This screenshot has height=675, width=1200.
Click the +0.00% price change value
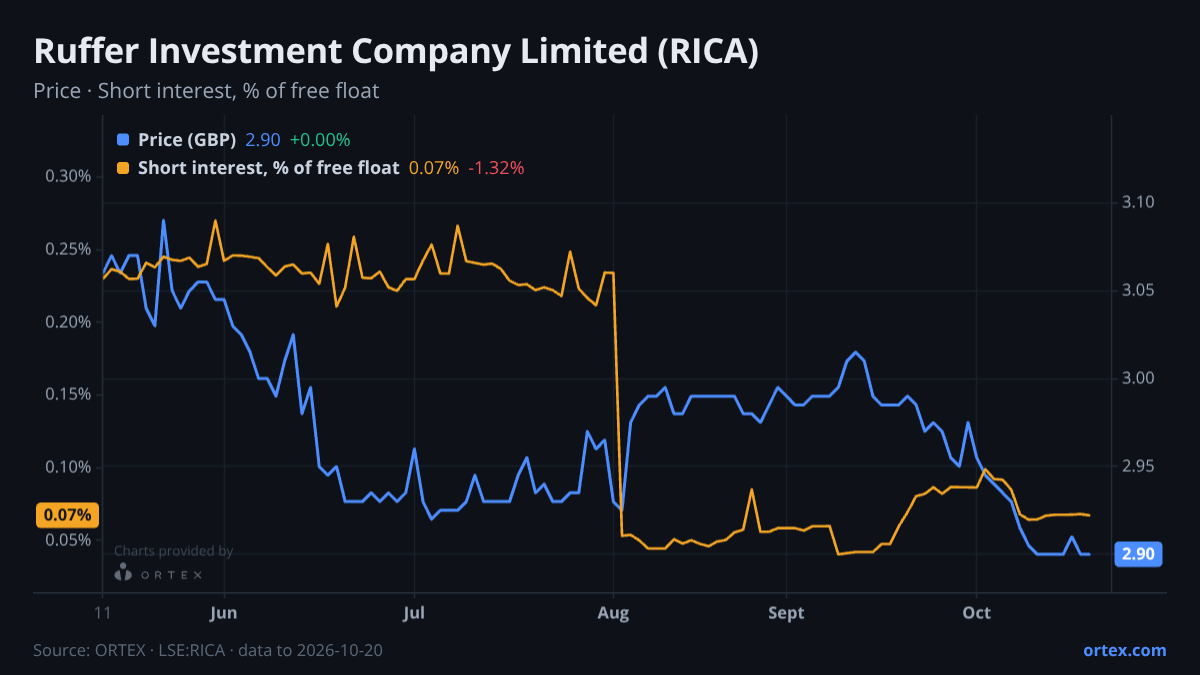[320, 140]
